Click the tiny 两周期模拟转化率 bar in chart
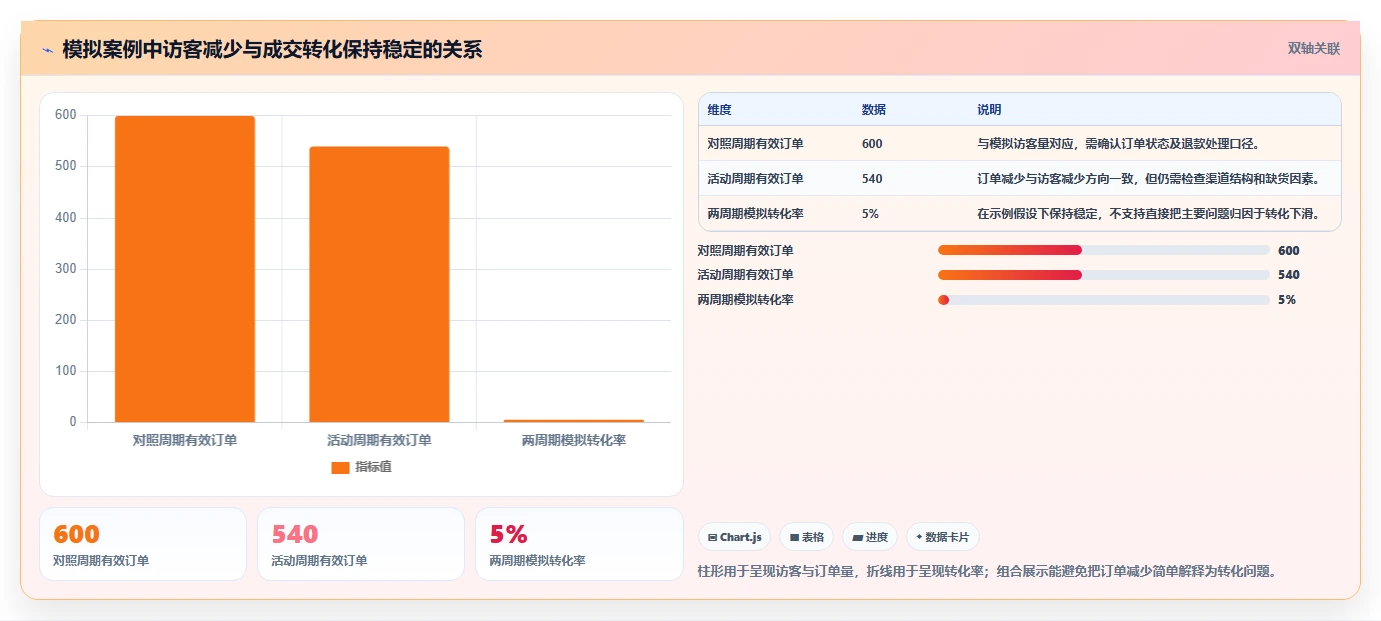The height and width of the screenshot is (621, 1381). point(574,421)
